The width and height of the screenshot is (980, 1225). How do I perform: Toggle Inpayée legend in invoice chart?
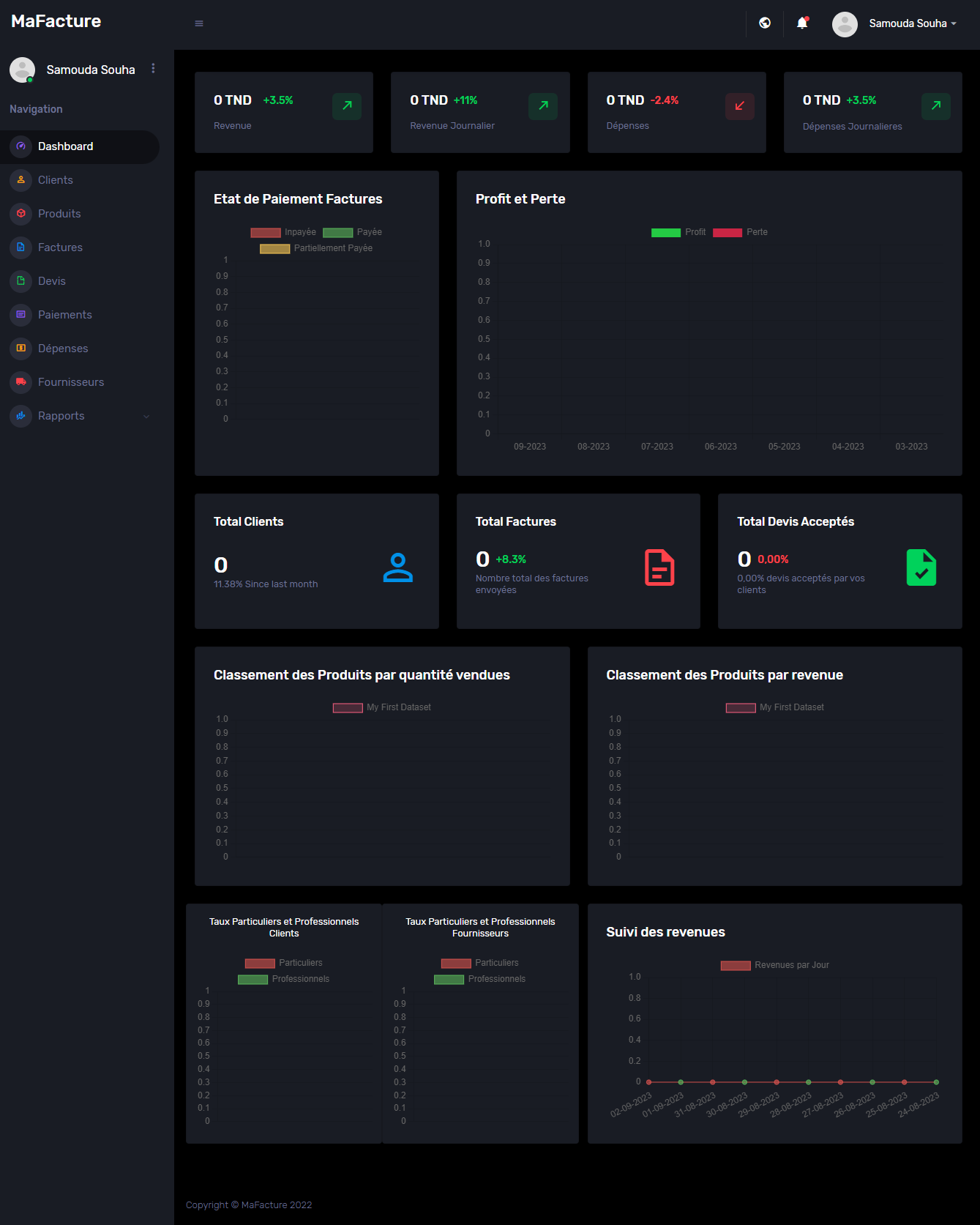284,232
